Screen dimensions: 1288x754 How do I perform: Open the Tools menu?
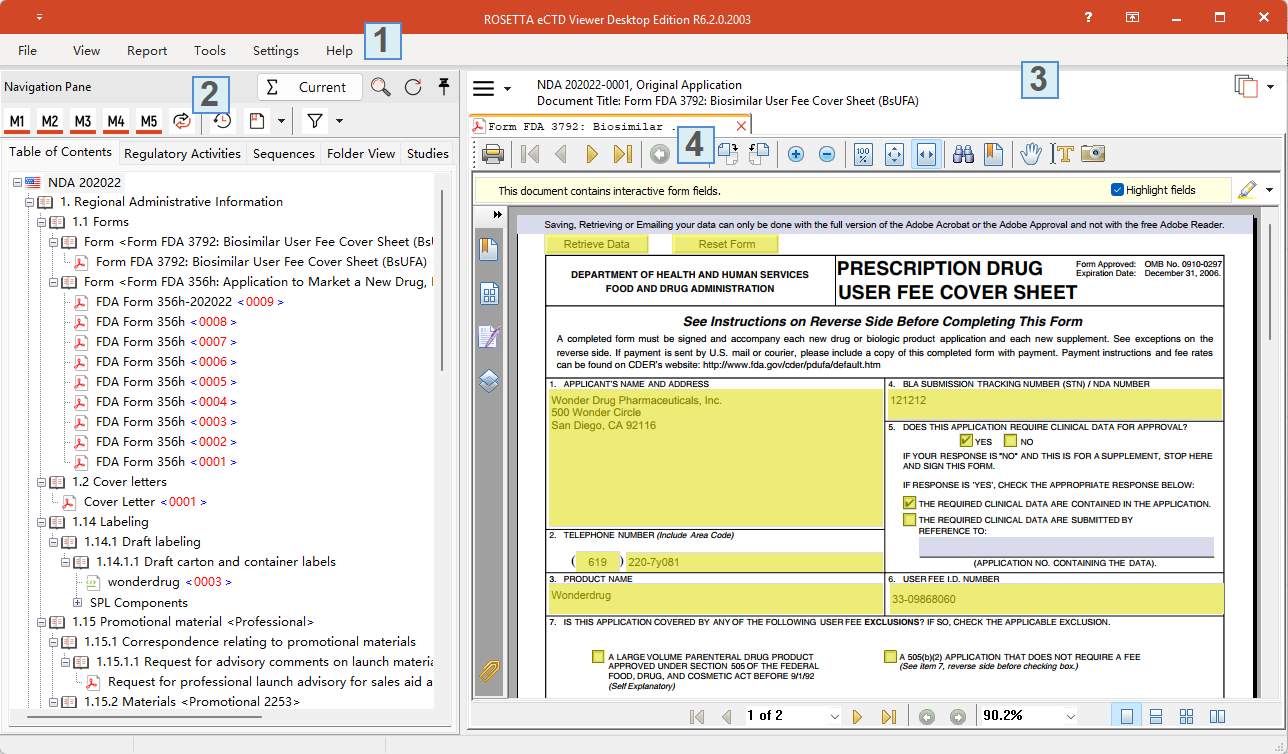tap(210, 50)
